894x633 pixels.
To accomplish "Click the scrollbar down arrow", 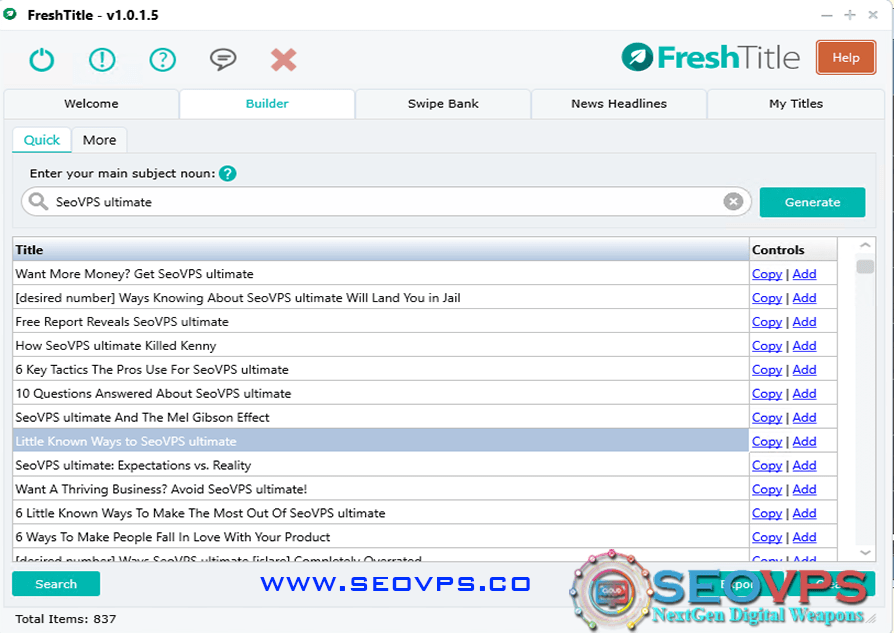I will coord(865,553).
